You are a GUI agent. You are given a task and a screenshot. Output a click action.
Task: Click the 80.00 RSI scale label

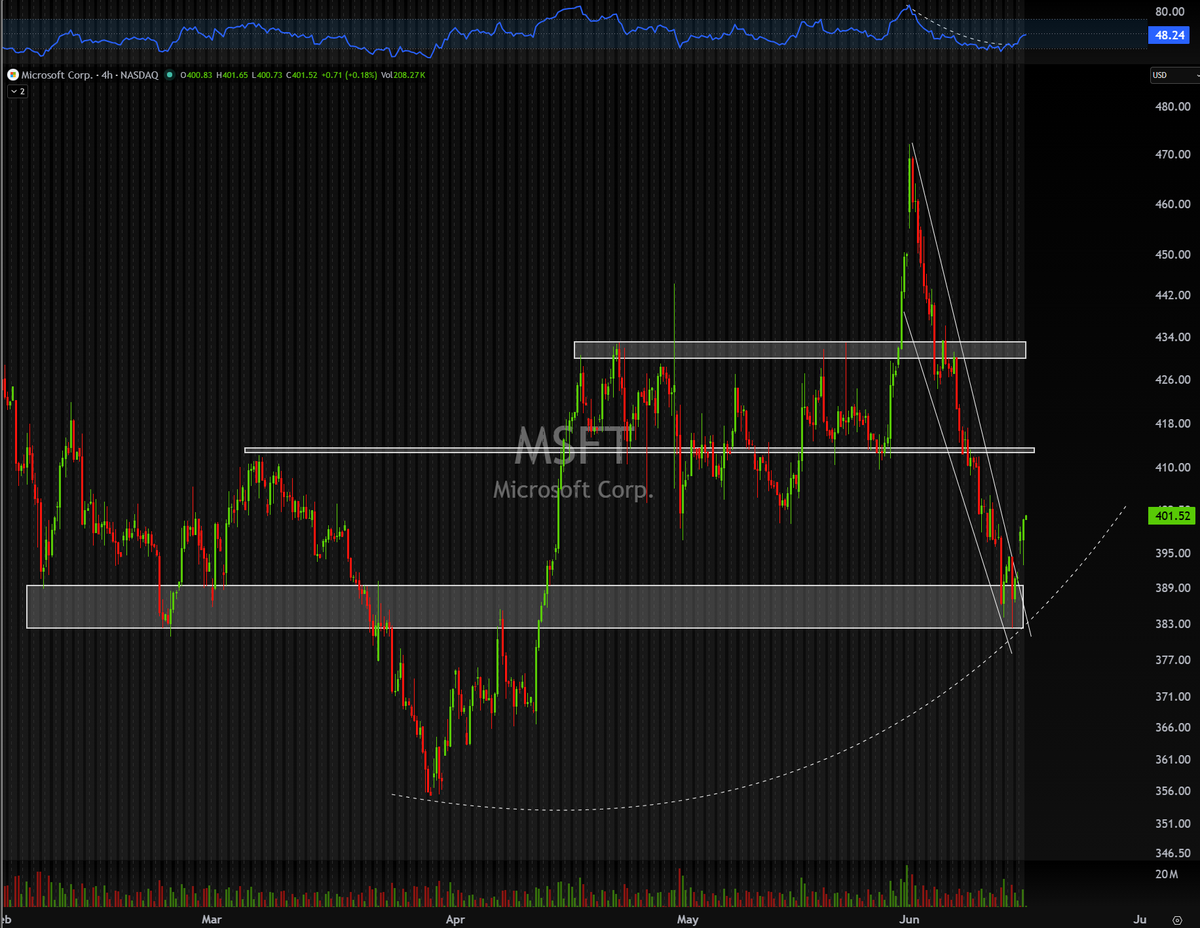tap(1170, 11)
